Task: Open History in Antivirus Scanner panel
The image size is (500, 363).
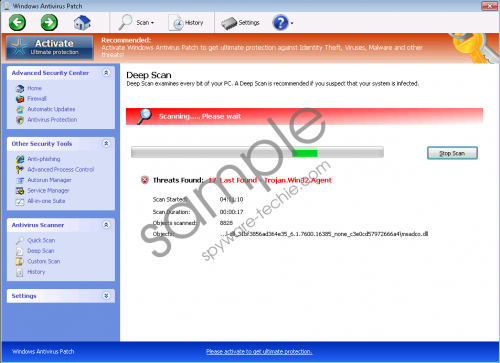Action: click(36, 272)
